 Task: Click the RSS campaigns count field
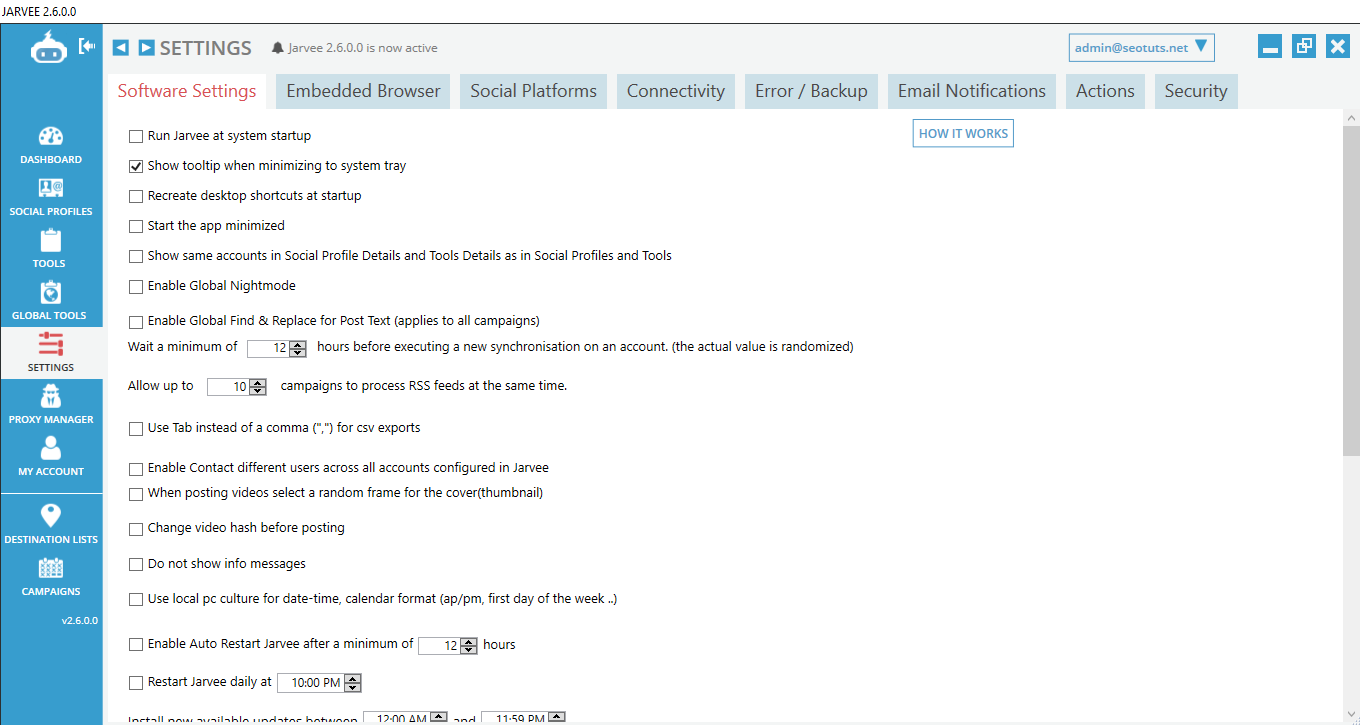click(x=228, y=386)
